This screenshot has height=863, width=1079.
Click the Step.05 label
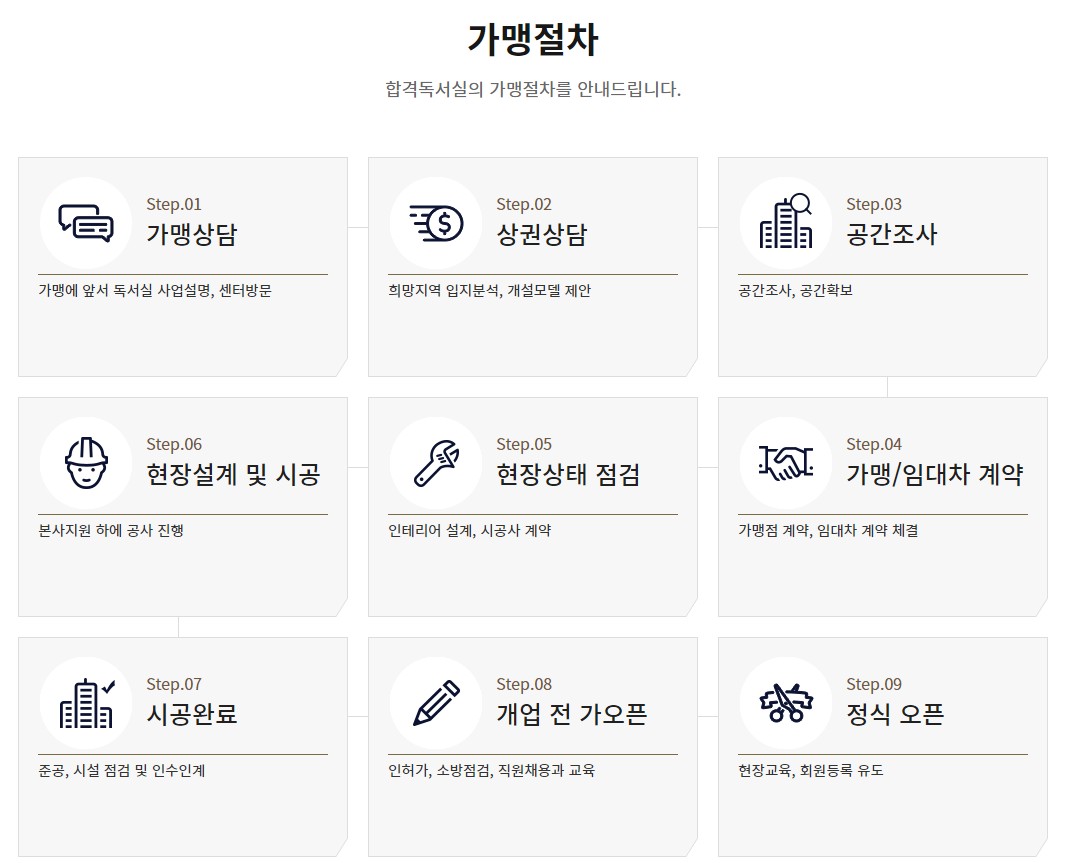[524, 444]
